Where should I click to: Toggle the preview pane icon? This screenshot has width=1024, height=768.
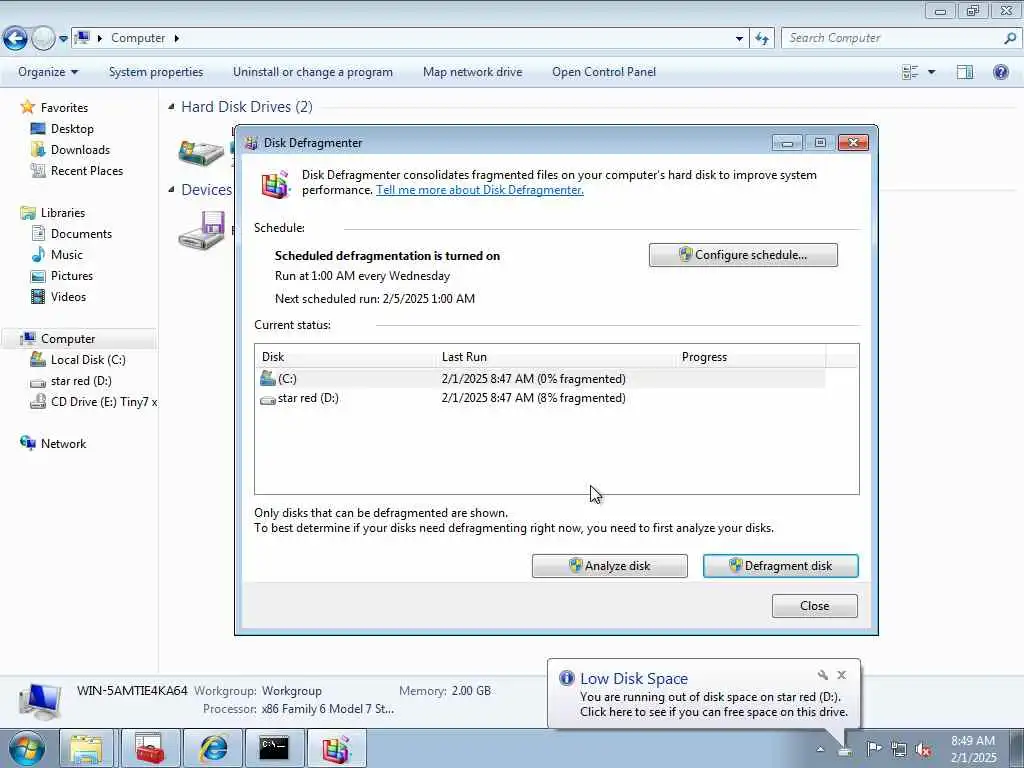(965, 72)
